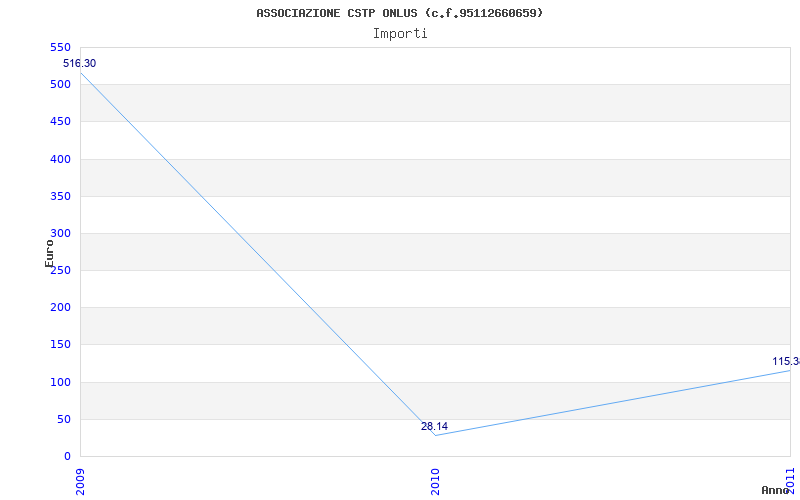Click the 2011 x-axis label
This screenshot has width=800, height=500.
[x=790, y=481]
